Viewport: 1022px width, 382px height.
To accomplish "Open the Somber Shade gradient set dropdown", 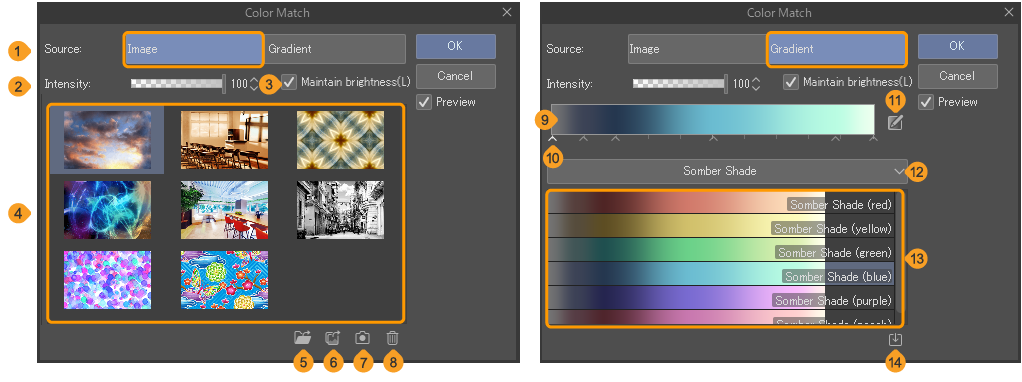I will point(727,171).
